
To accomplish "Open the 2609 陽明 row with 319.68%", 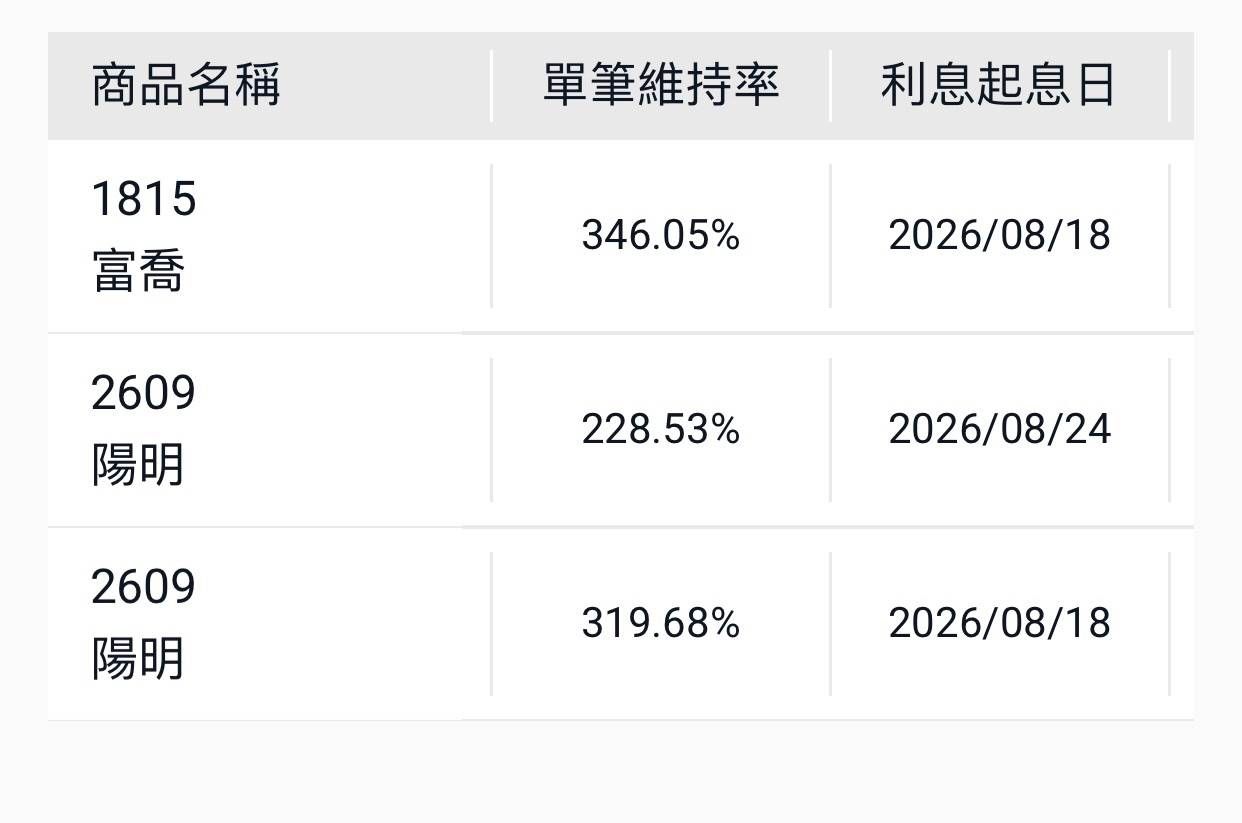I will tap(620, 624).
